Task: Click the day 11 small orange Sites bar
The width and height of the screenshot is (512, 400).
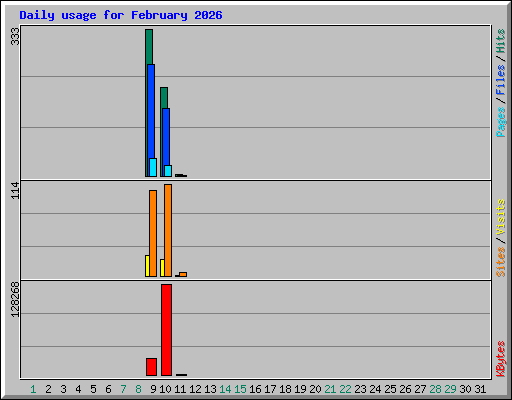Action: coord(183,274)
